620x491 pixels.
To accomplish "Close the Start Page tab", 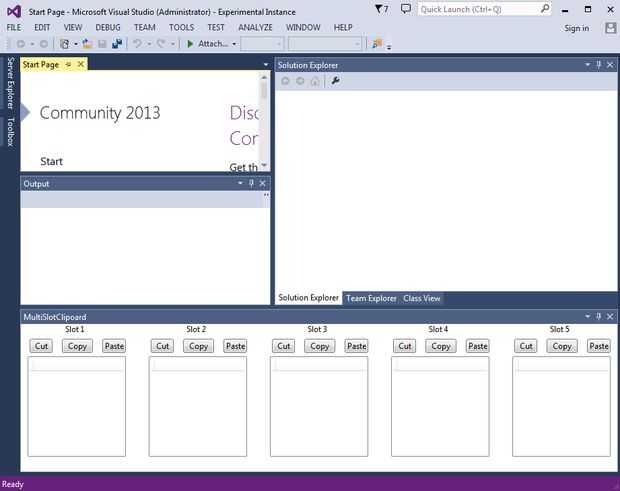I will pos(81,64).
